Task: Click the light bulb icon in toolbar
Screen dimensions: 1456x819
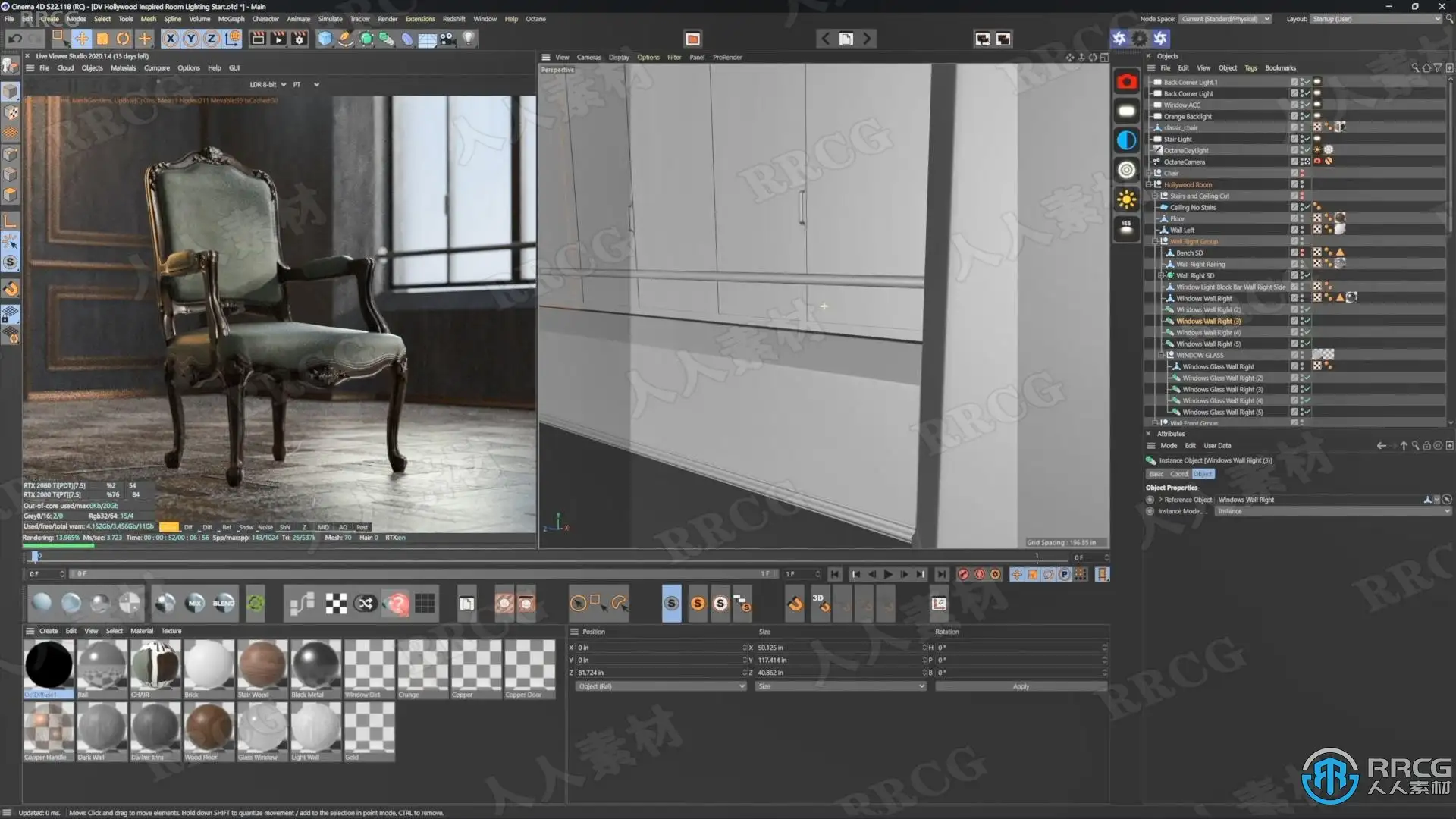Action: (469, 39)
